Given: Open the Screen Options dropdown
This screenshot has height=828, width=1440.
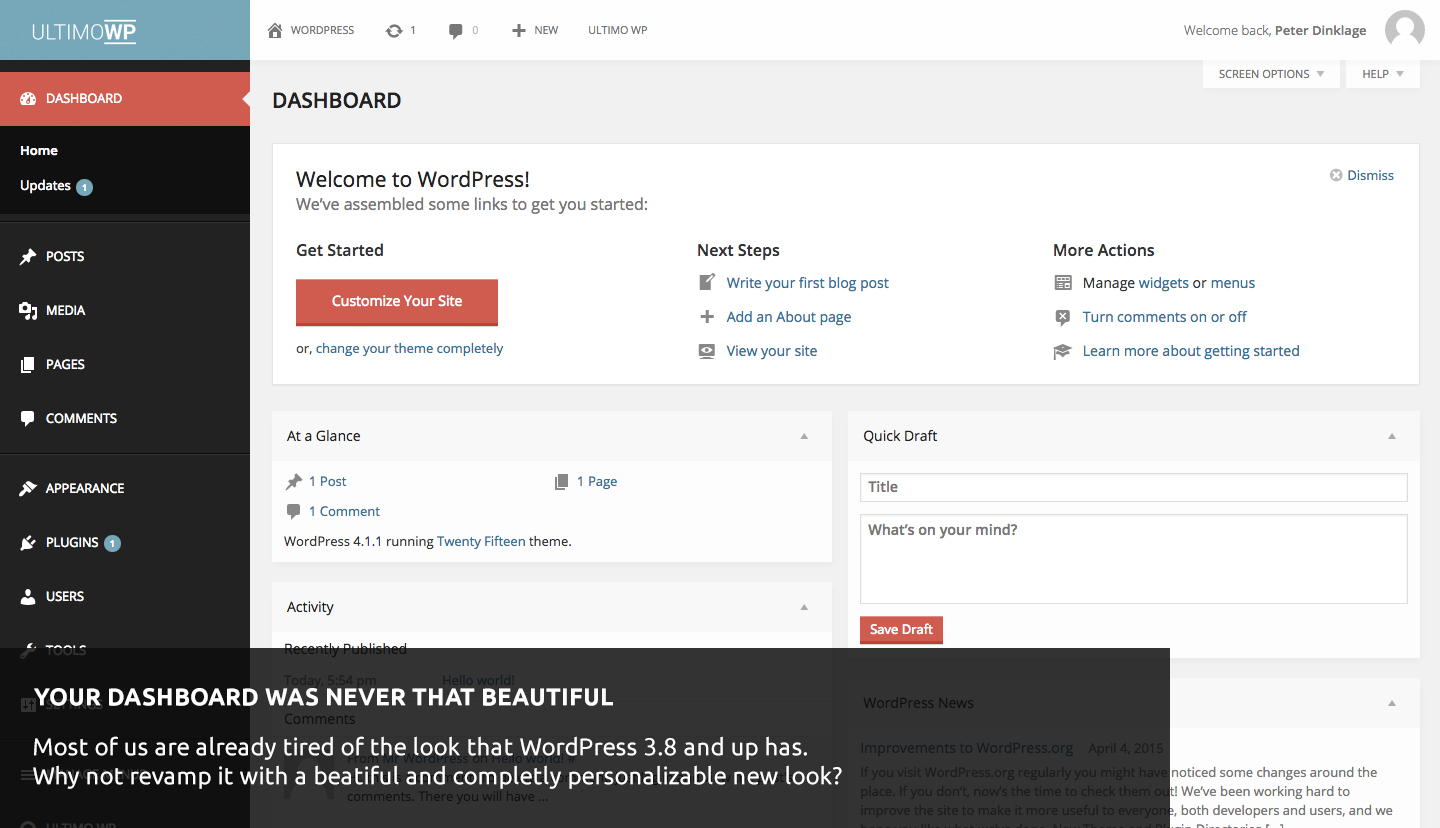Looking at the screenshot, I should pyautogui.click(x=1271, y=74).
